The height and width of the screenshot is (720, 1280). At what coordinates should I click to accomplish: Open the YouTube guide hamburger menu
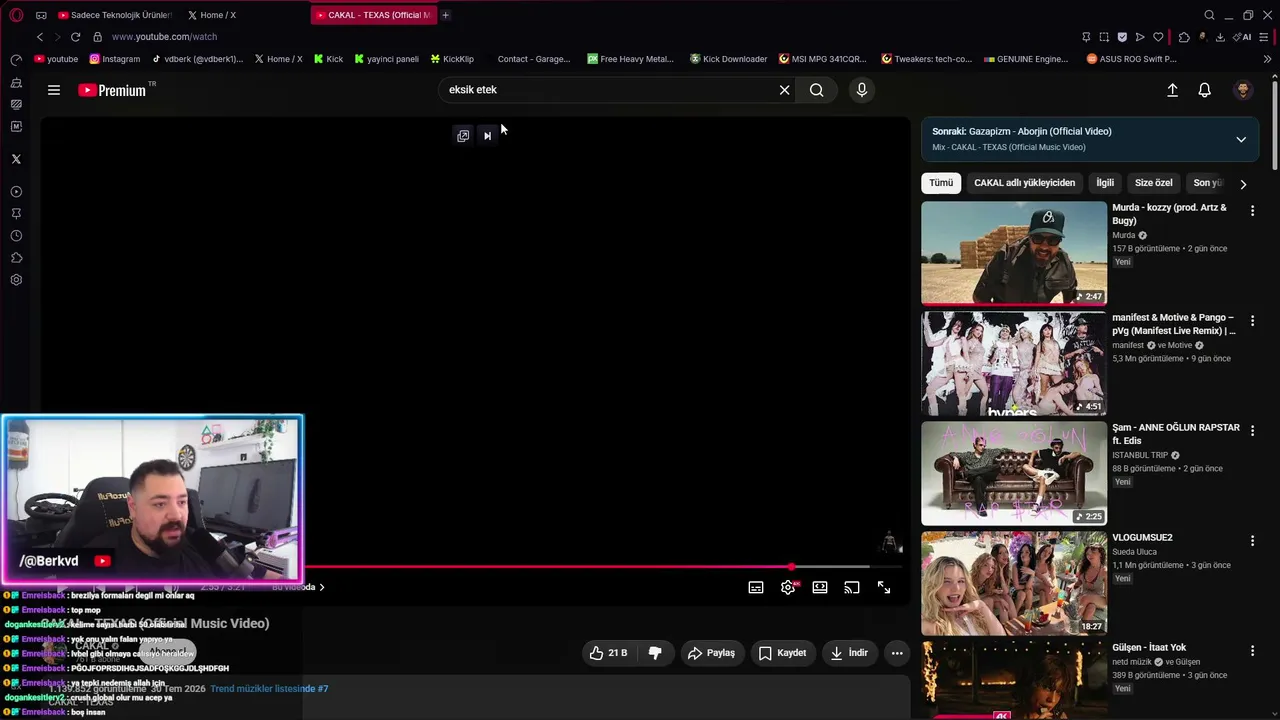[54, 90]
